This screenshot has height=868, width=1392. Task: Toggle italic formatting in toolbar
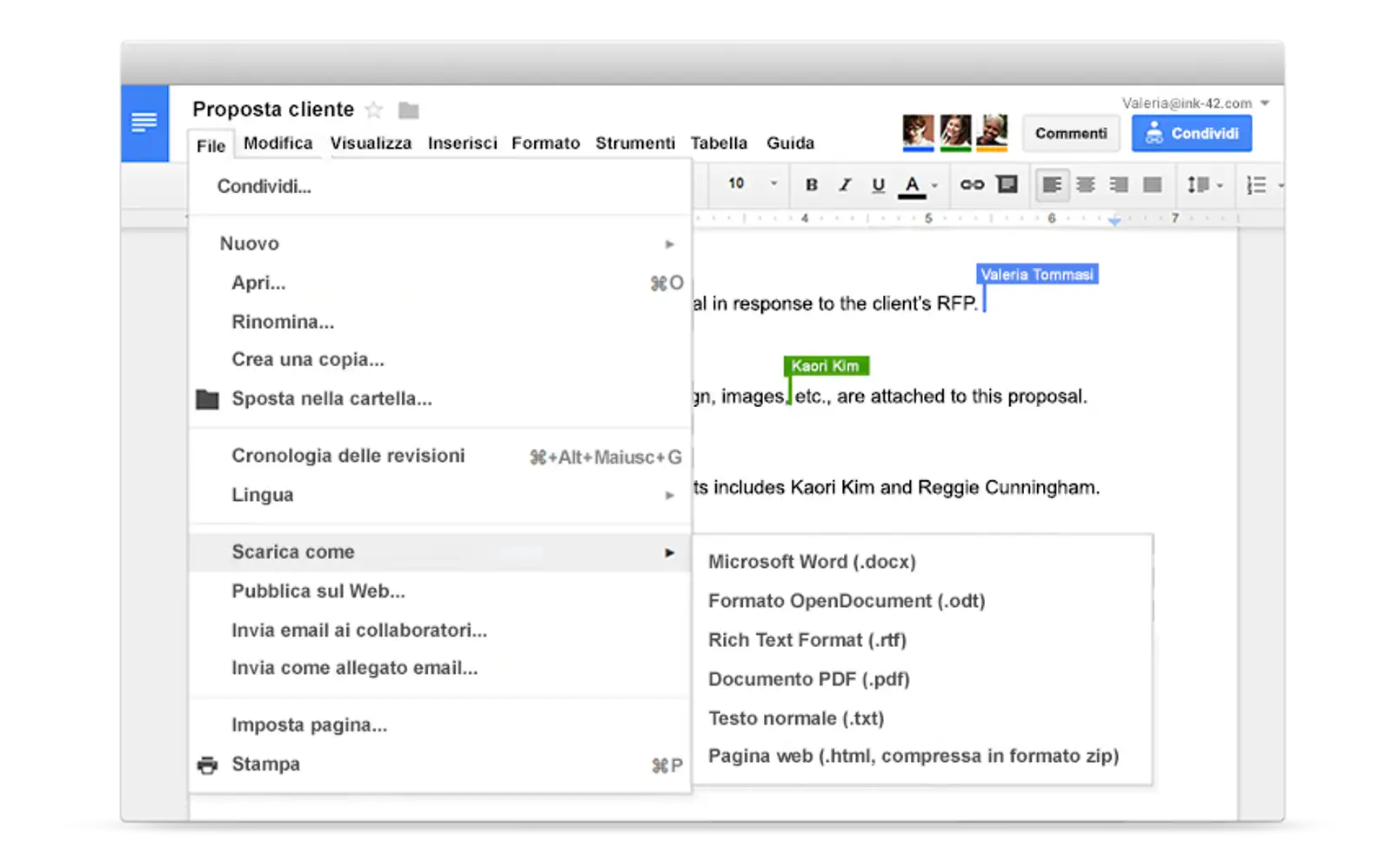(x=844, y=184)
